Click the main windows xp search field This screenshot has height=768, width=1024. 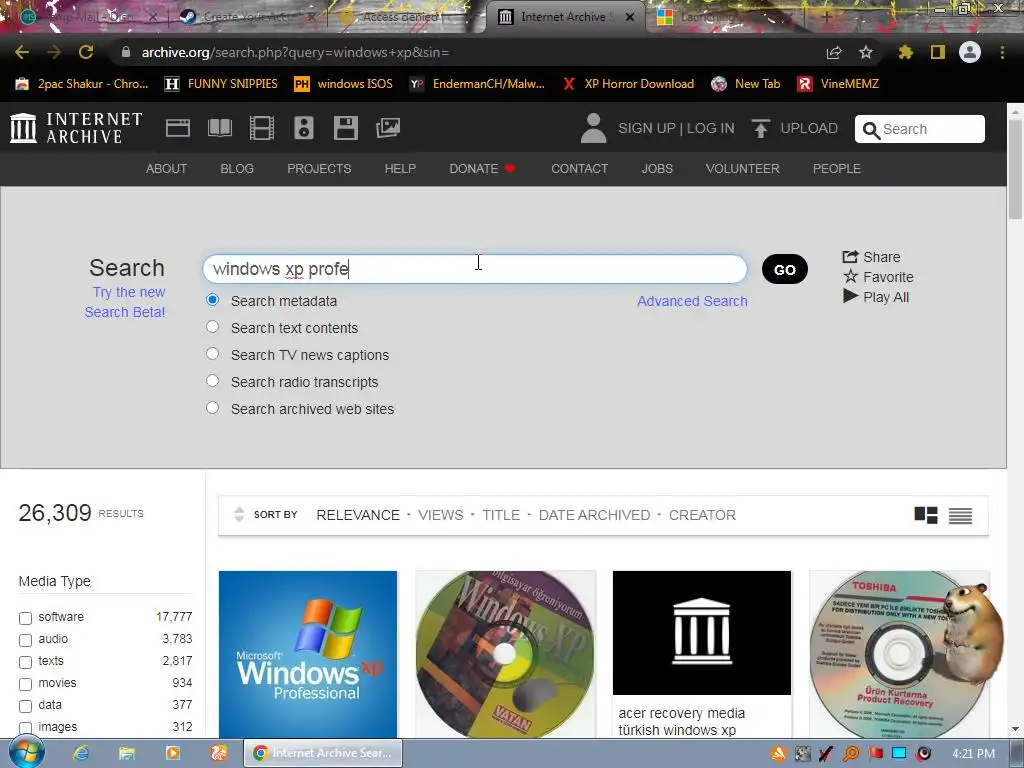(475, 269)
